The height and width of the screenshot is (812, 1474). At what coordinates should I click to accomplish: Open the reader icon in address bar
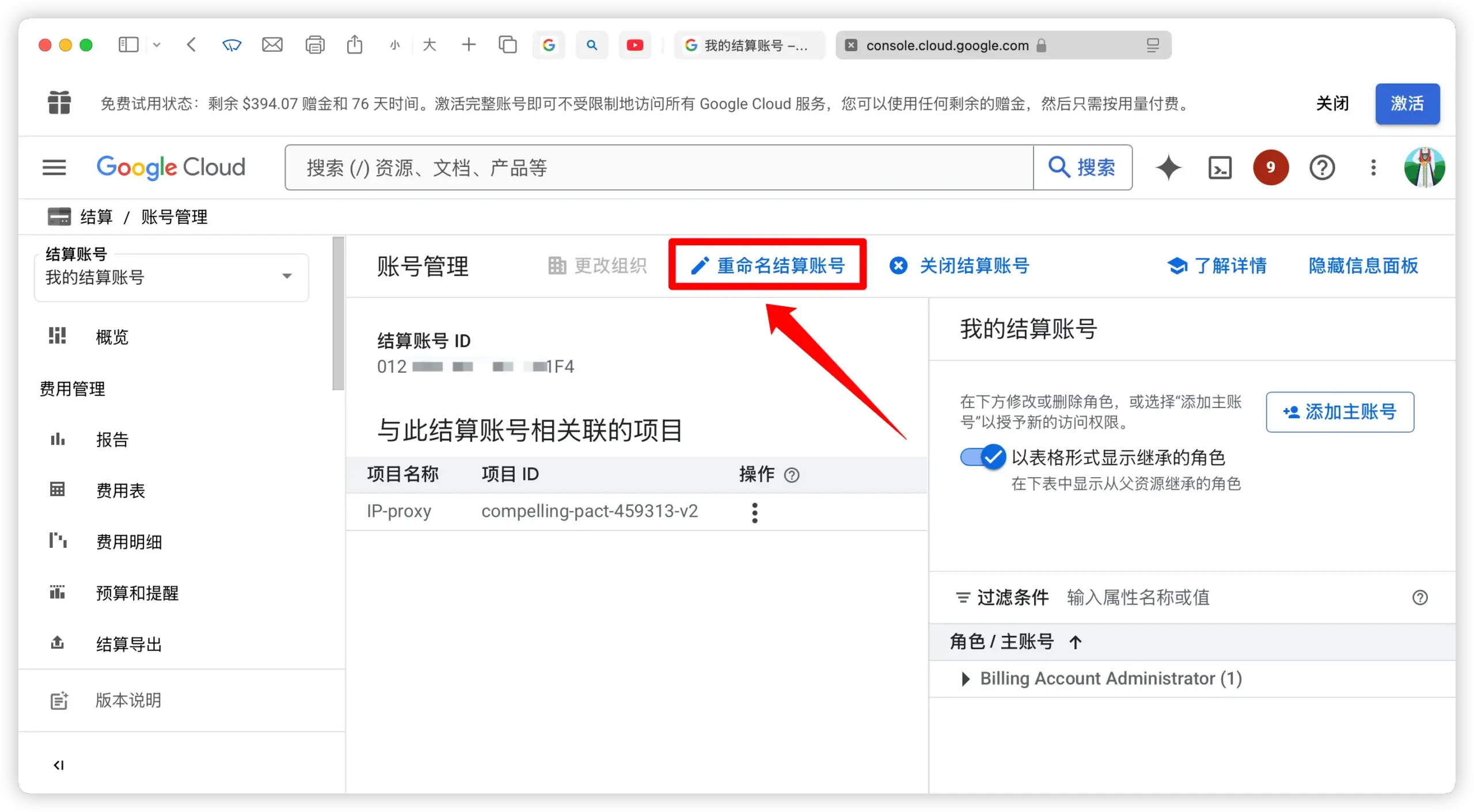1152,45
